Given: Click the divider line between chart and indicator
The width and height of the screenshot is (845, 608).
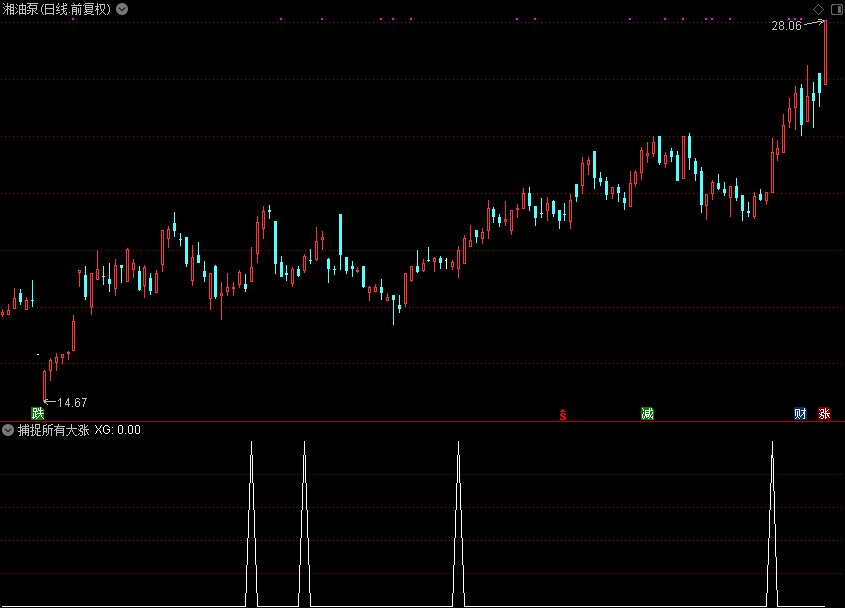Looking at the screenshot, I should coord(422,421).
